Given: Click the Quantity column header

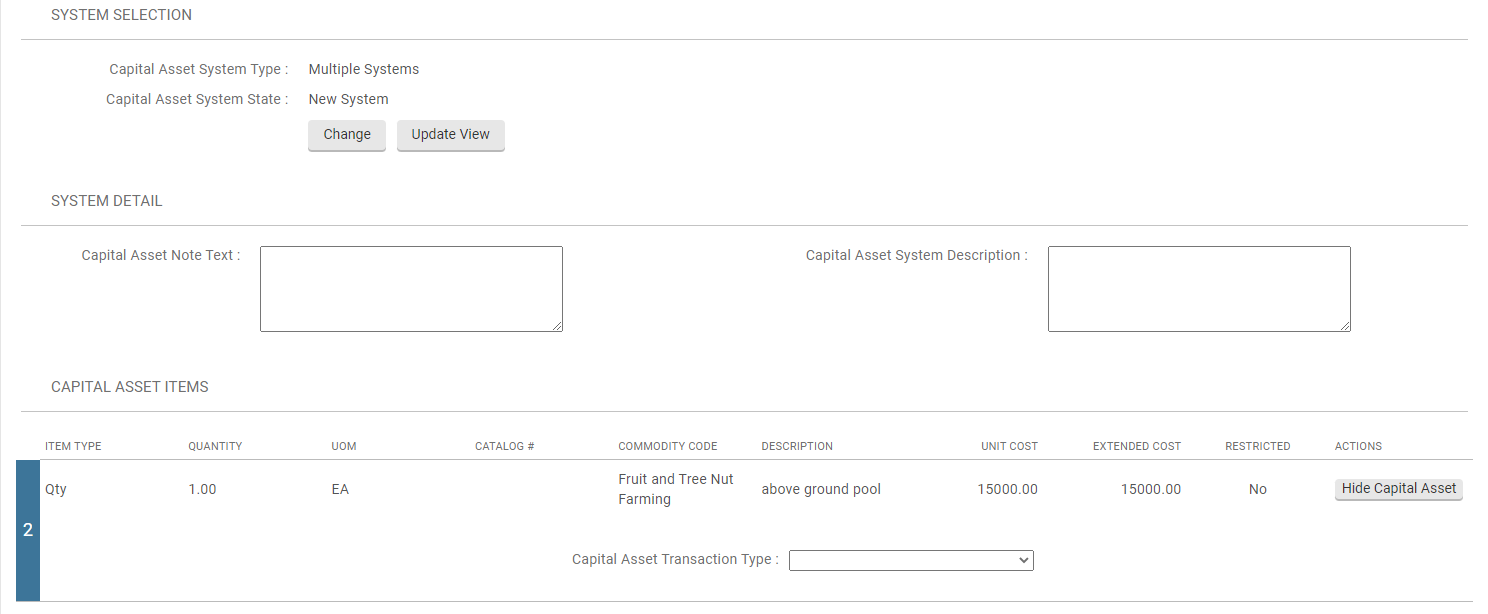Looking at the screenshot, I should (215, 446).
